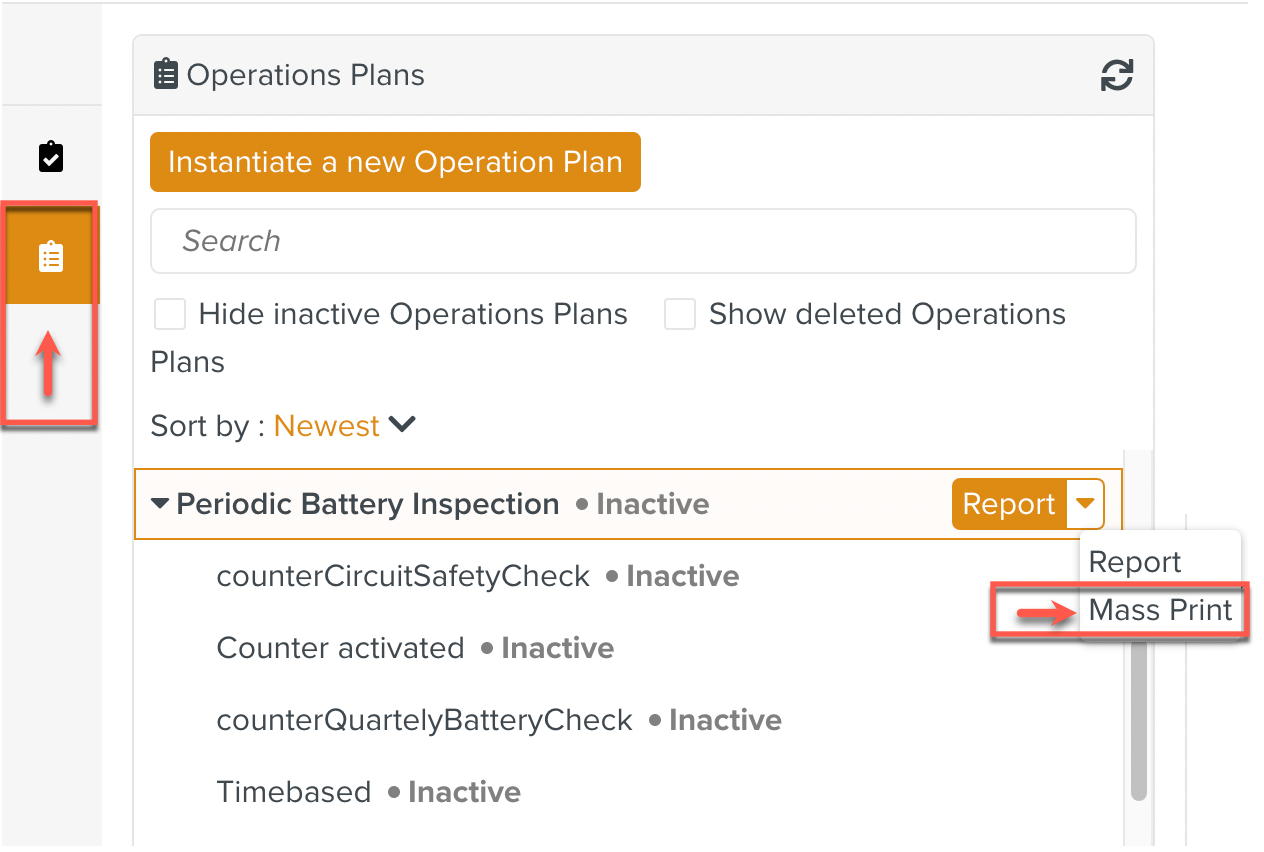Click the refresh icon in Operations Plans header
The height and width of the screenshot is (852, 1264).
point(1116,75)
